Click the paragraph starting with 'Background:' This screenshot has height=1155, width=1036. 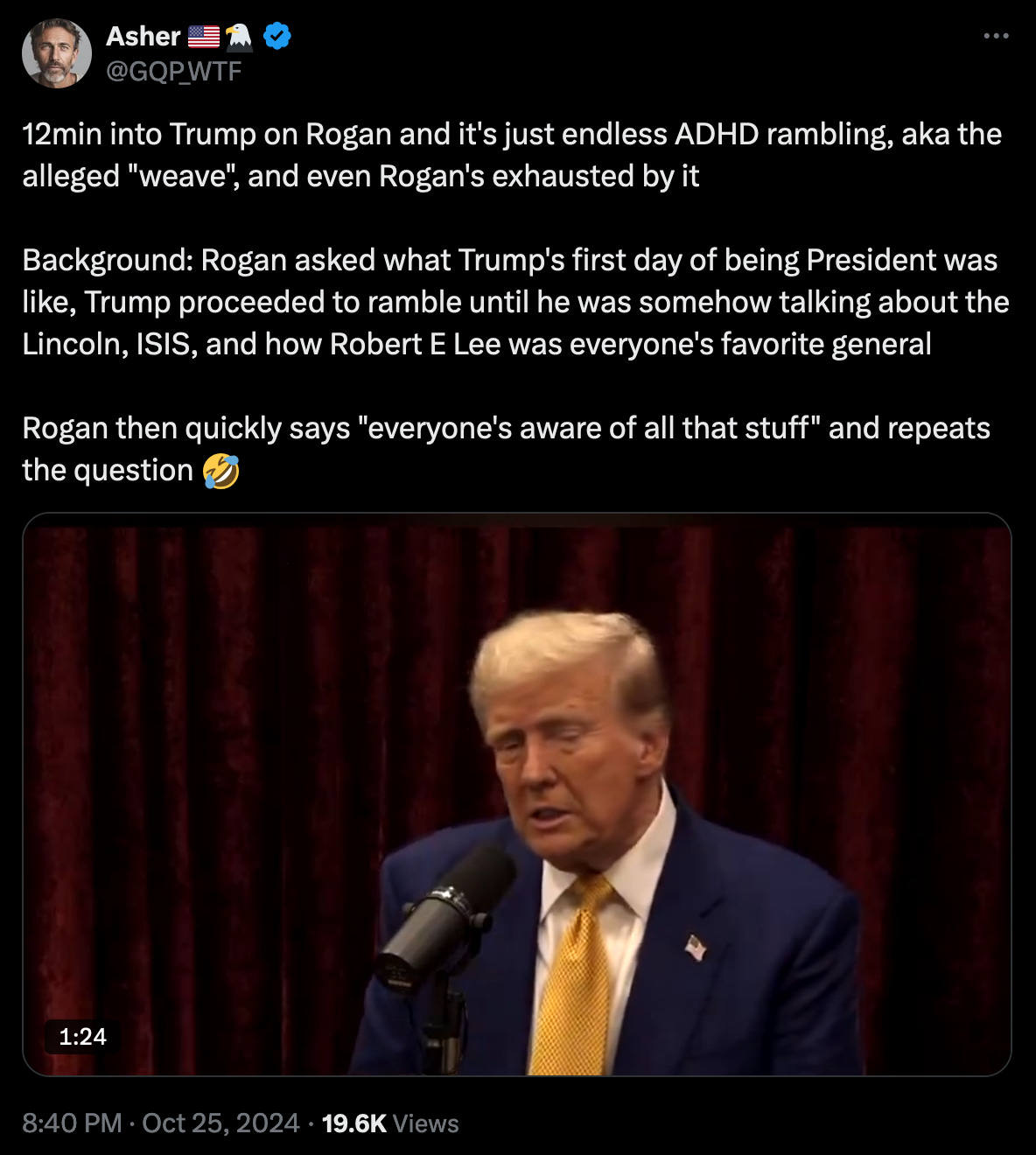[x=515, y=302]
